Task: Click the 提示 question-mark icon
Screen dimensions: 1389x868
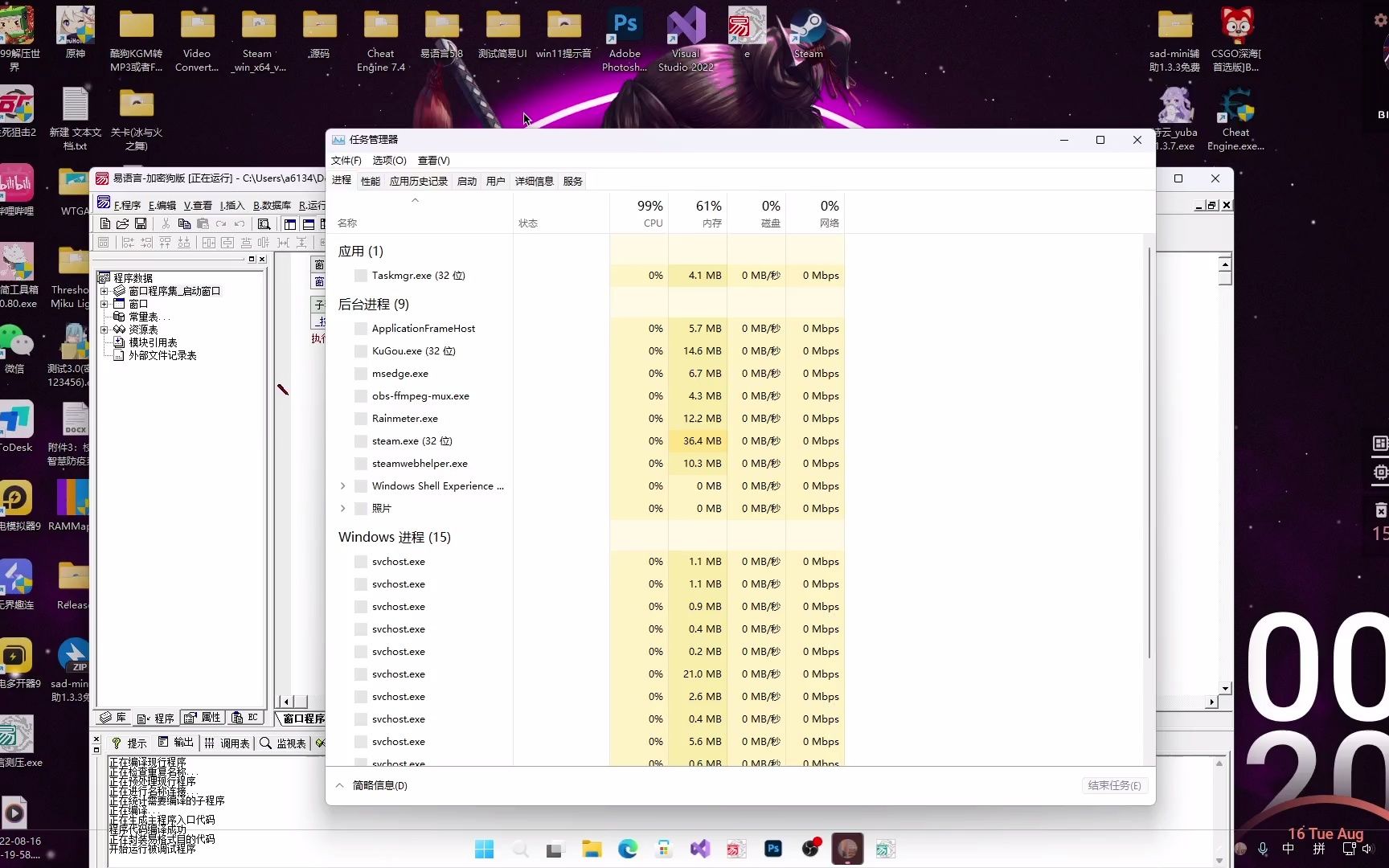Action: (x=117, y=743)
